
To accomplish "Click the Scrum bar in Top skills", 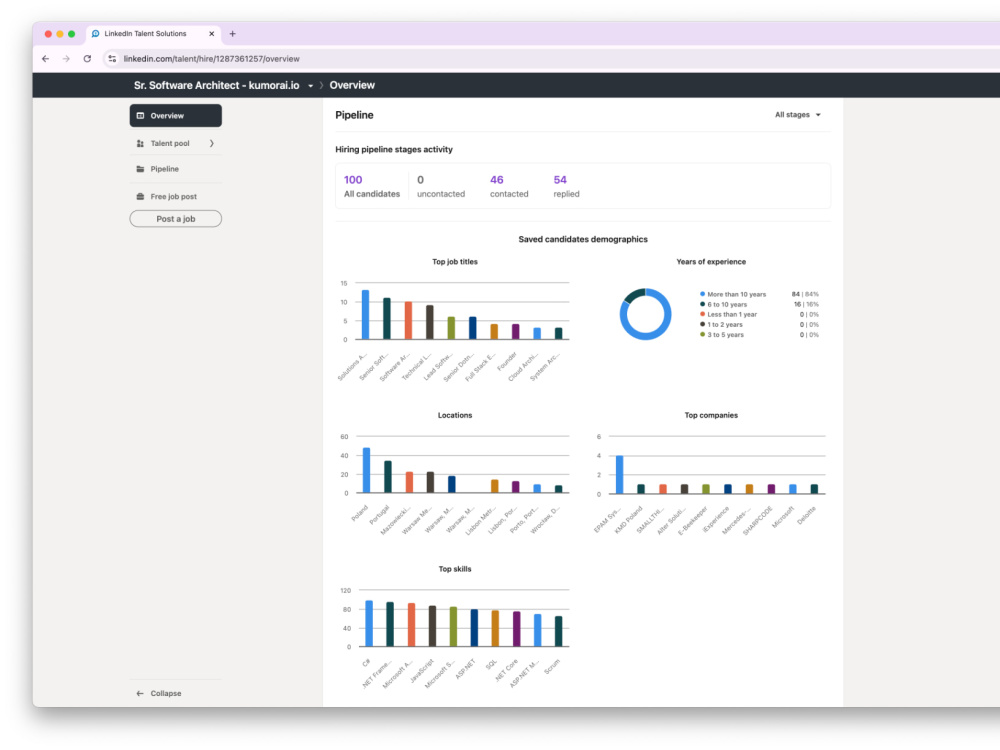I will click(559, 631).
